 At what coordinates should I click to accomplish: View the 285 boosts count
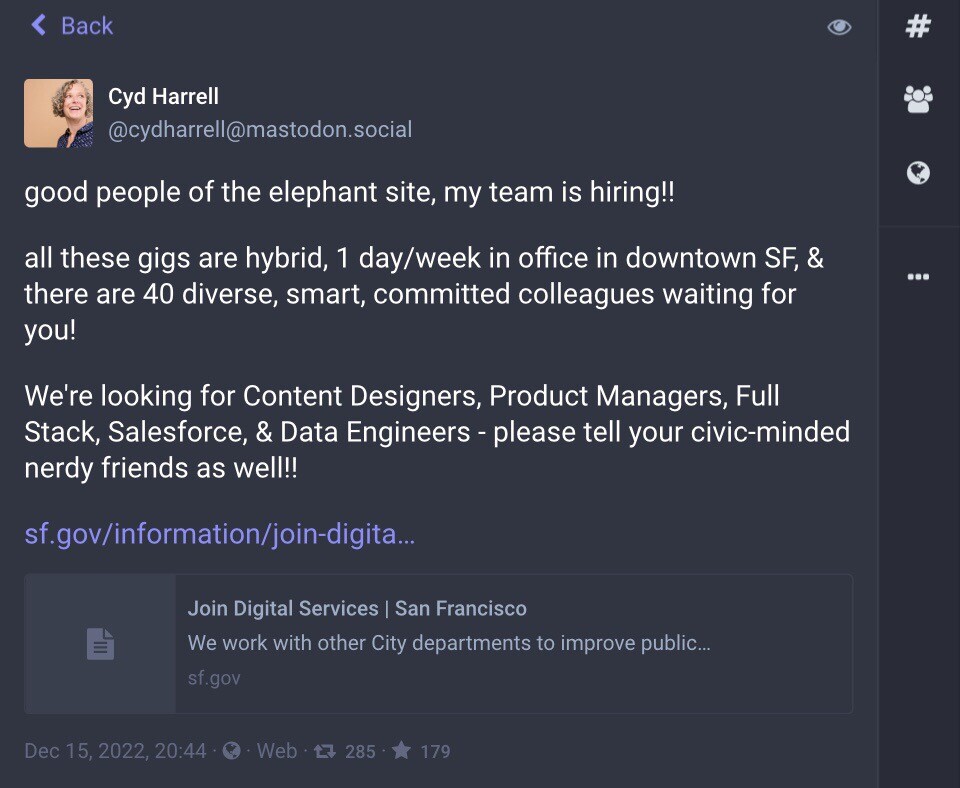pos(360,751)
